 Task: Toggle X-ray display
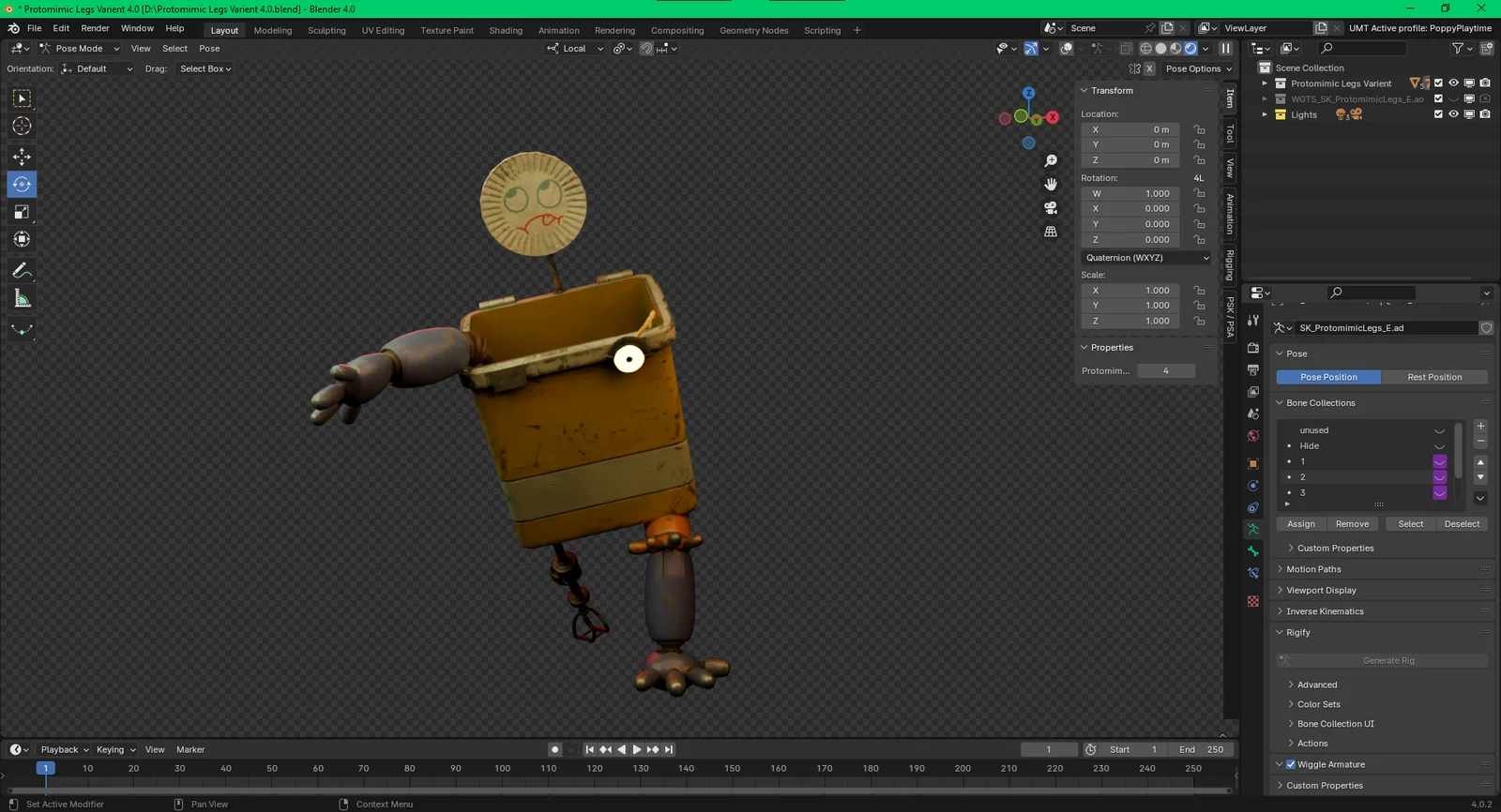(1126, 49)
